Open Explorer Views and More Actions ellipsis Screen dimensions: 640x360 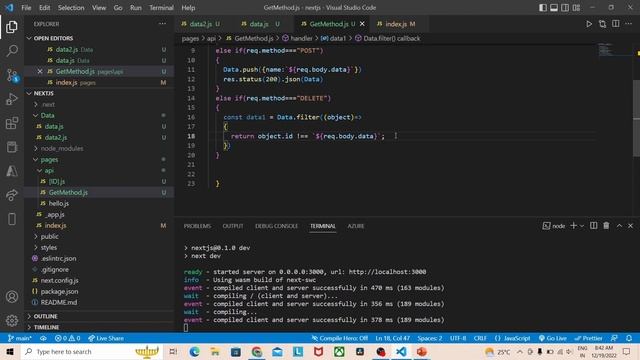tap(162, 24)
